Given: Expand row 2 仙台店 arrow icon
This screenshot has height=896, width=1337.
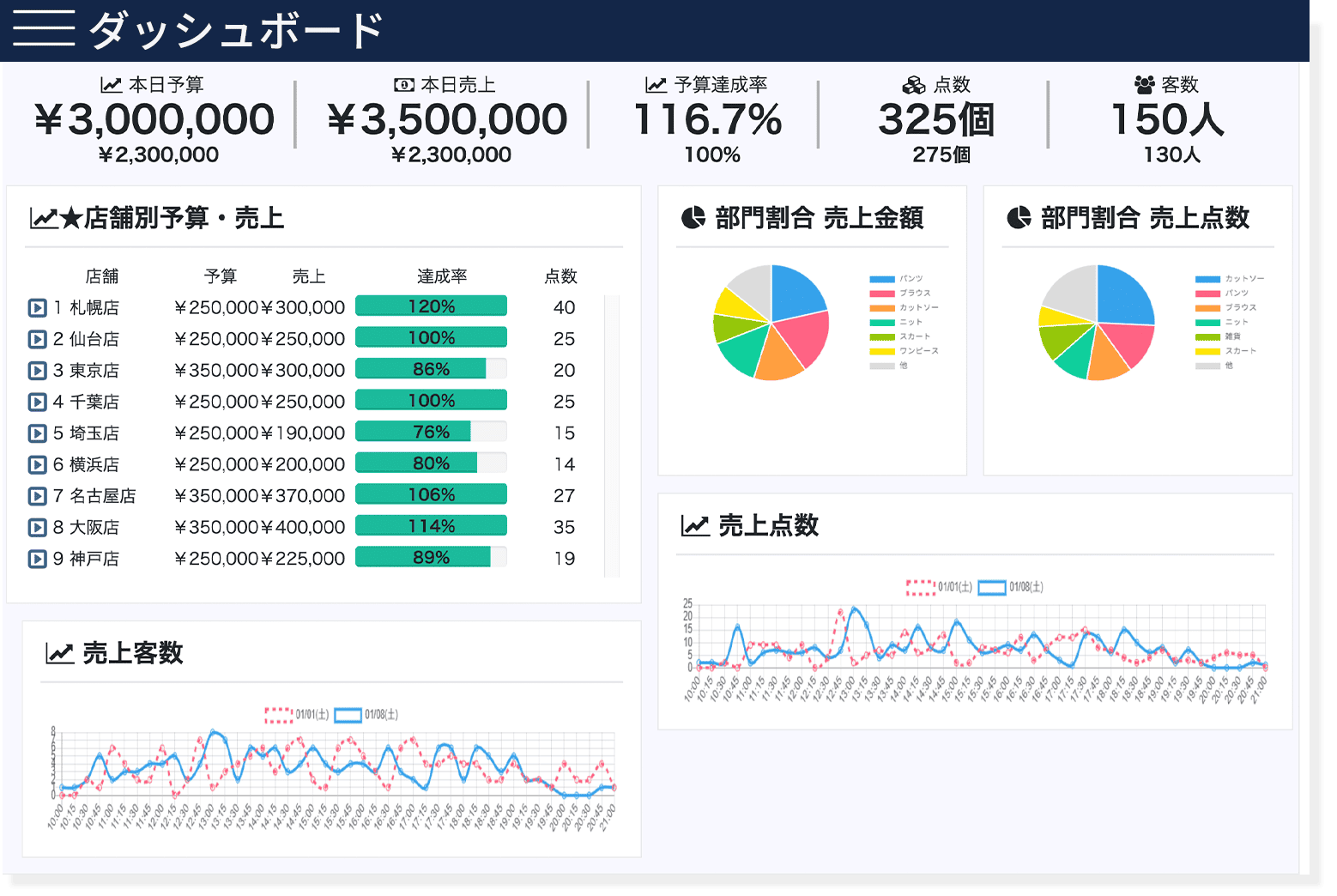Looking at the screenshot, I should click(37, 339).
